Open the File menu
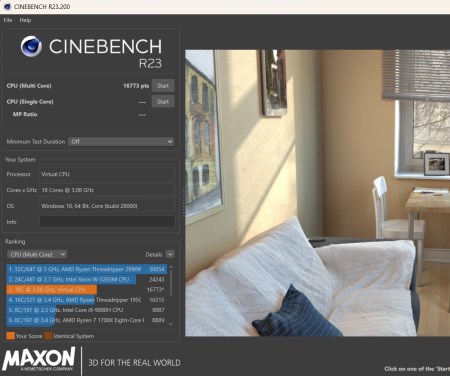 [8, 20]
